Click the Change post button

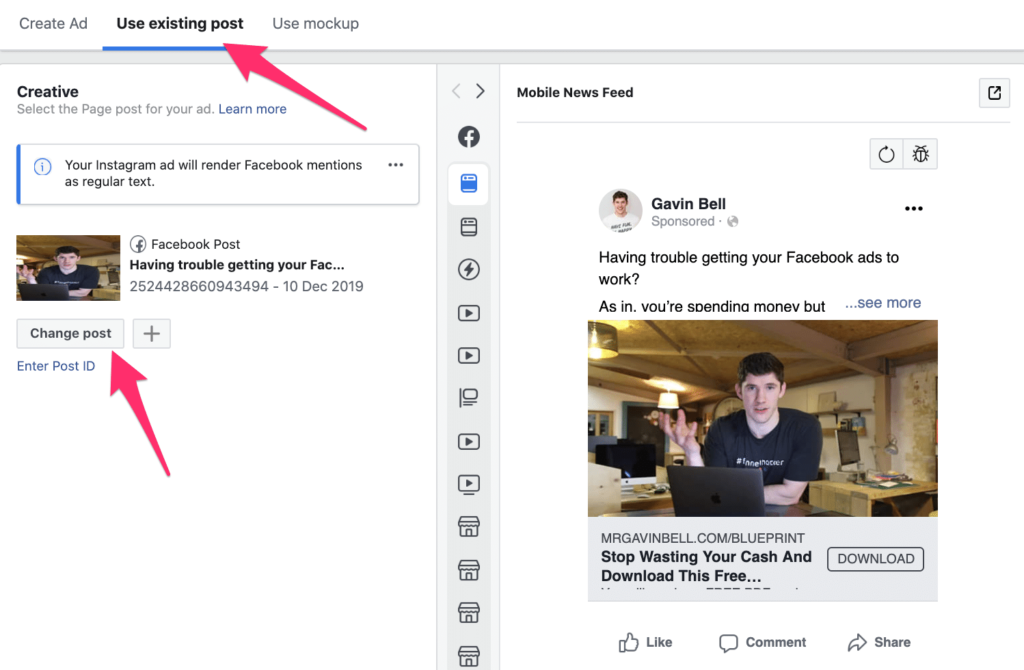pos(70,333)
